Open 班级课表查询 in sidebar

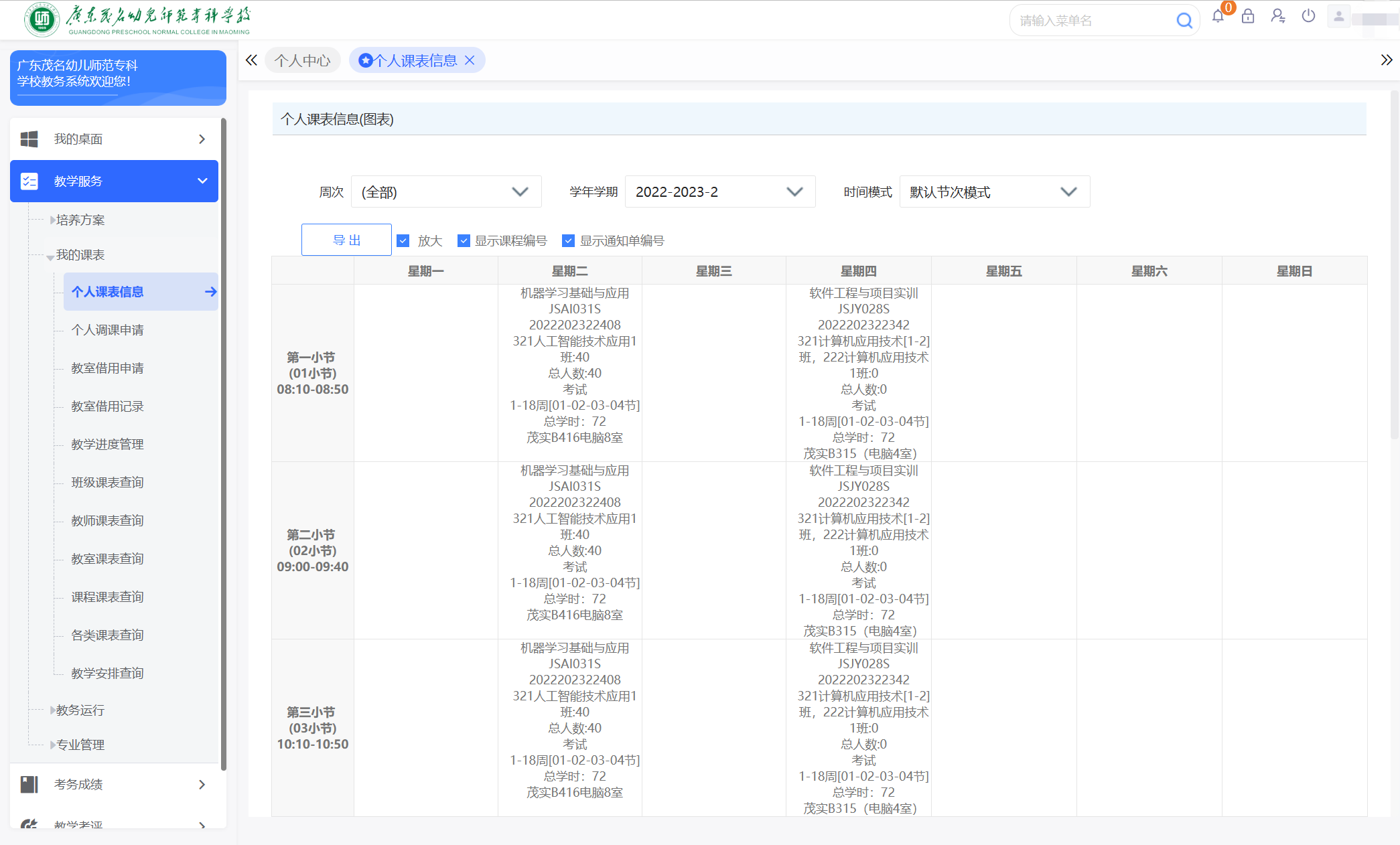(107, 483)
